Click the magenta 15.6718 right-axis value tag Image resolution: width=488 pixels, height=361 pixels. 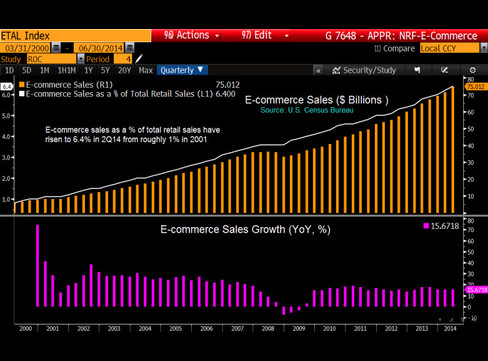click(476, 290)
